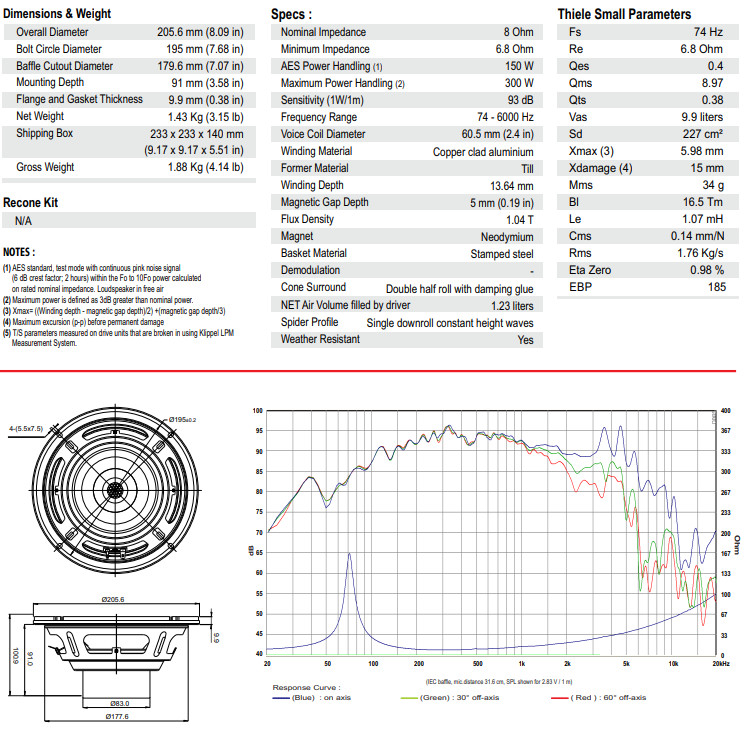Select Sensitivity value 93 dB

coord(520,100)
